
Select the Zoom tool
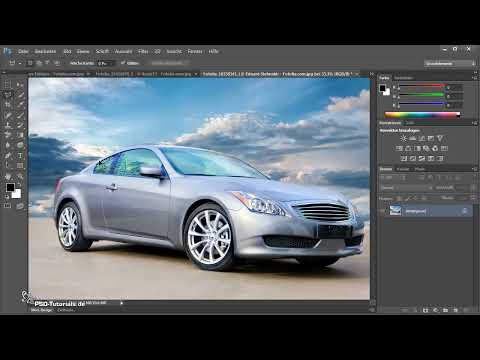(20, 176)
